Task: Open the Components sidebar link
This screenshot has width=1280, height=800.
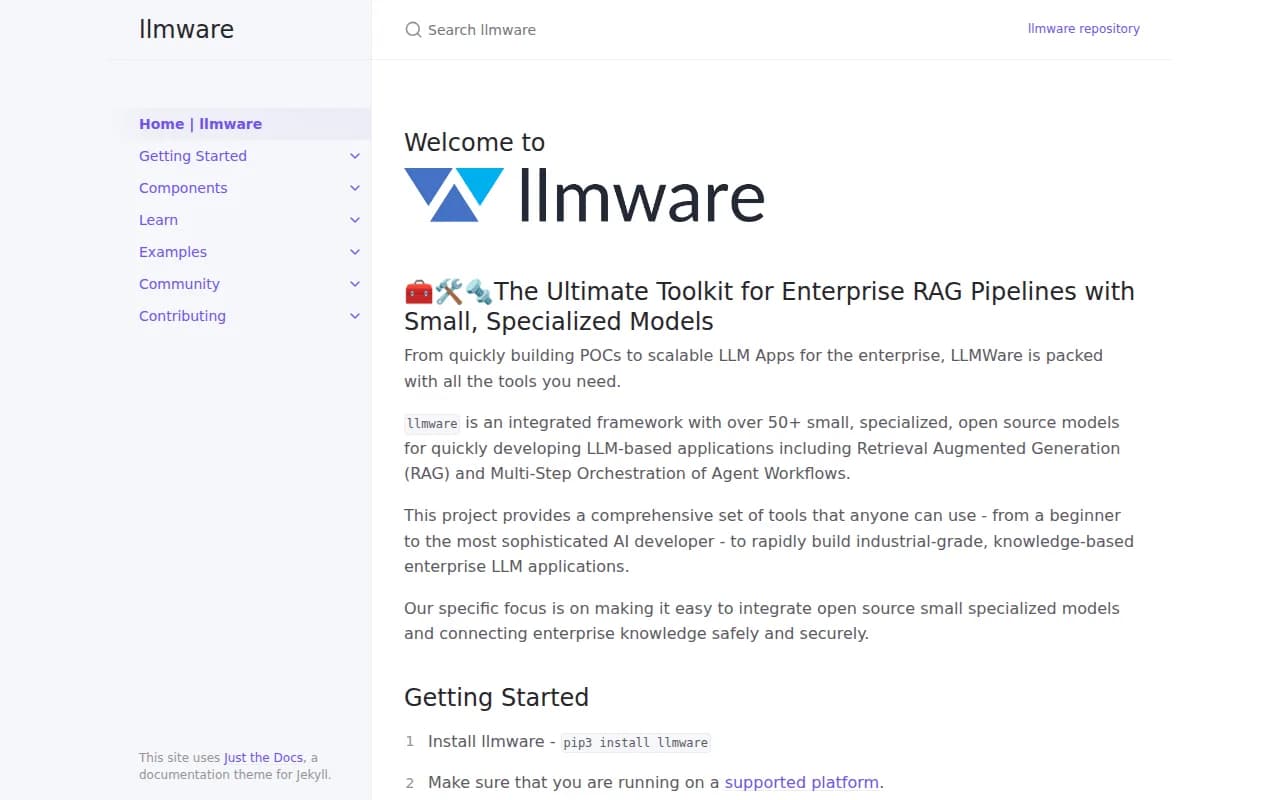Action: [183, 188]
